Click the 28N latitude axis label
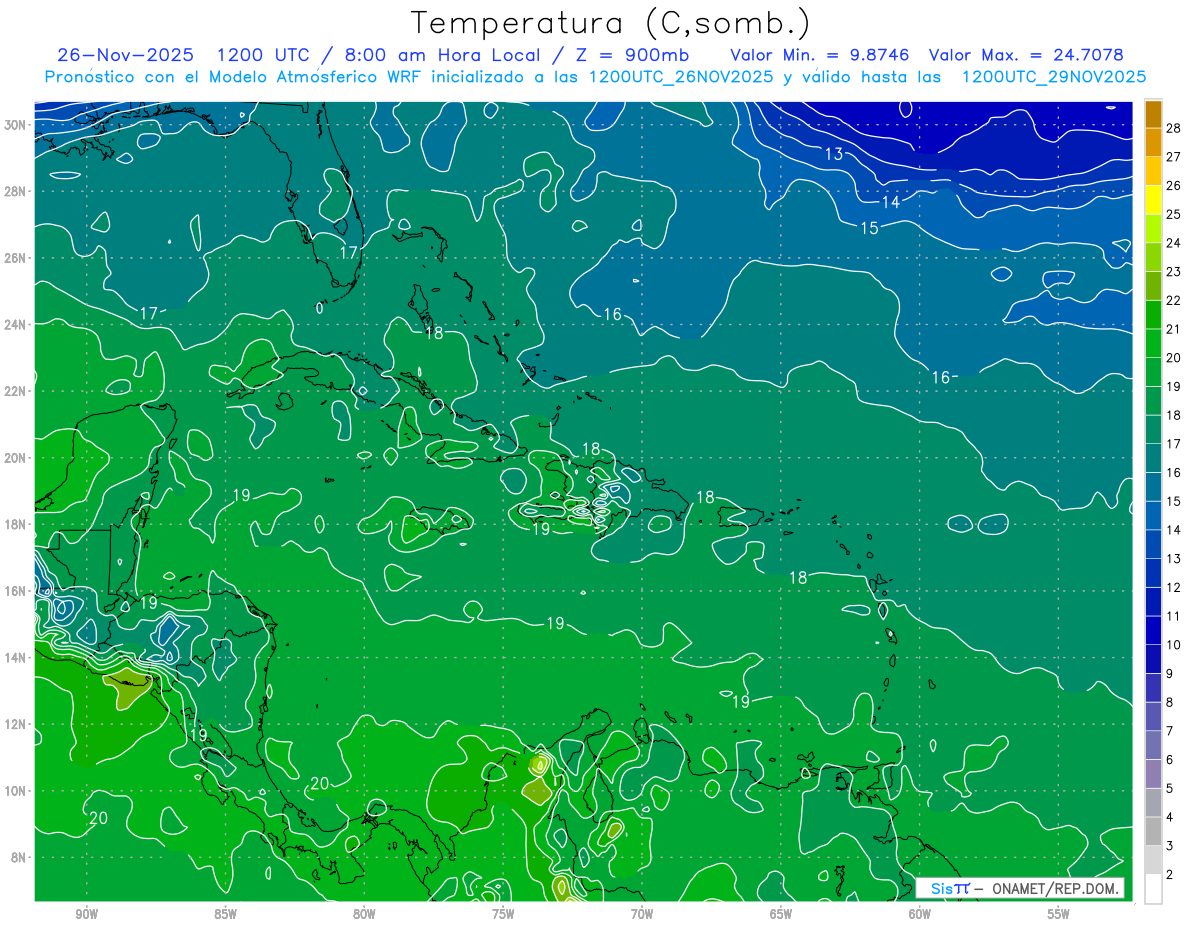Viewport: 1200px width, 927px height. click(16, 191)
